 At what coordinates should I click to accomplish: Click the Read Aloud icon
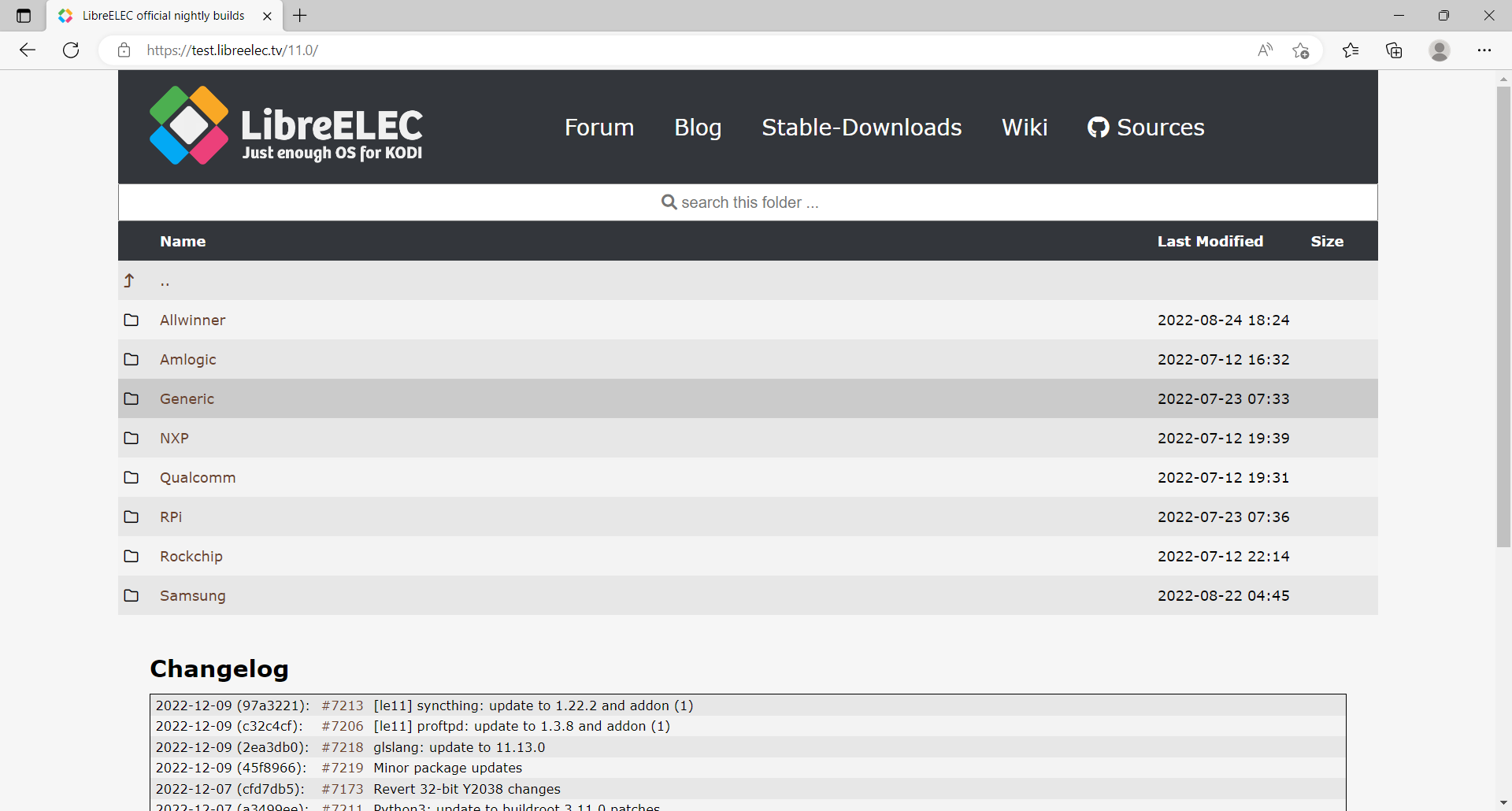1265,50
